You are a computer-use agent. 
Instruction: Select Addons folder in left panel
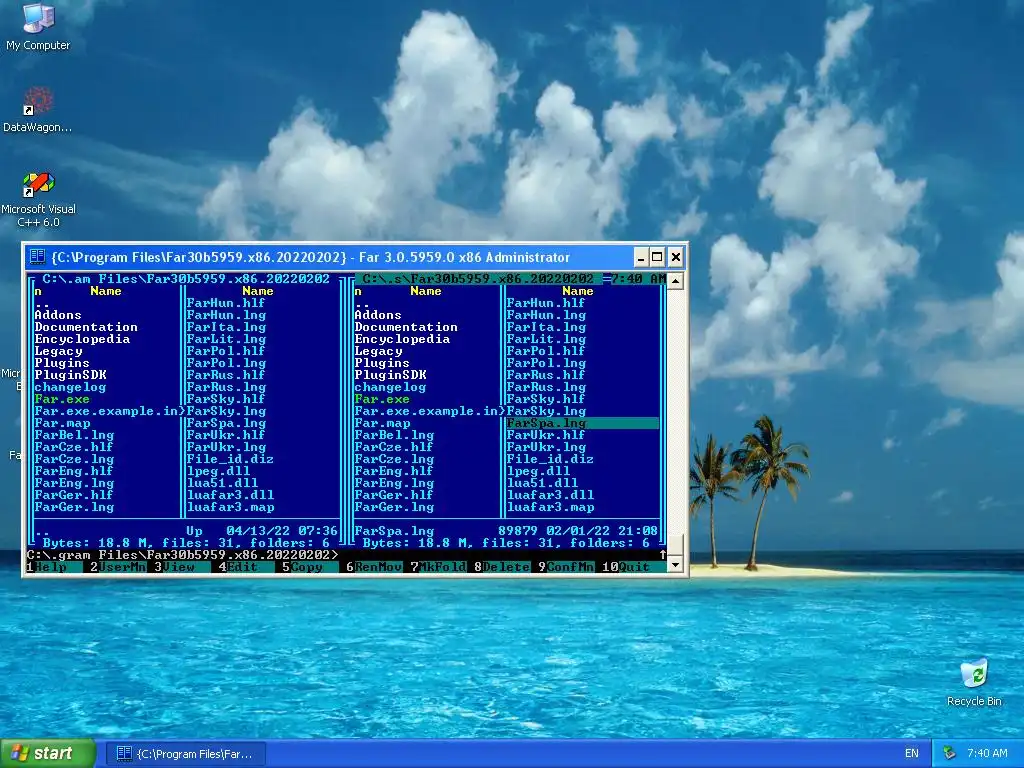58,315
